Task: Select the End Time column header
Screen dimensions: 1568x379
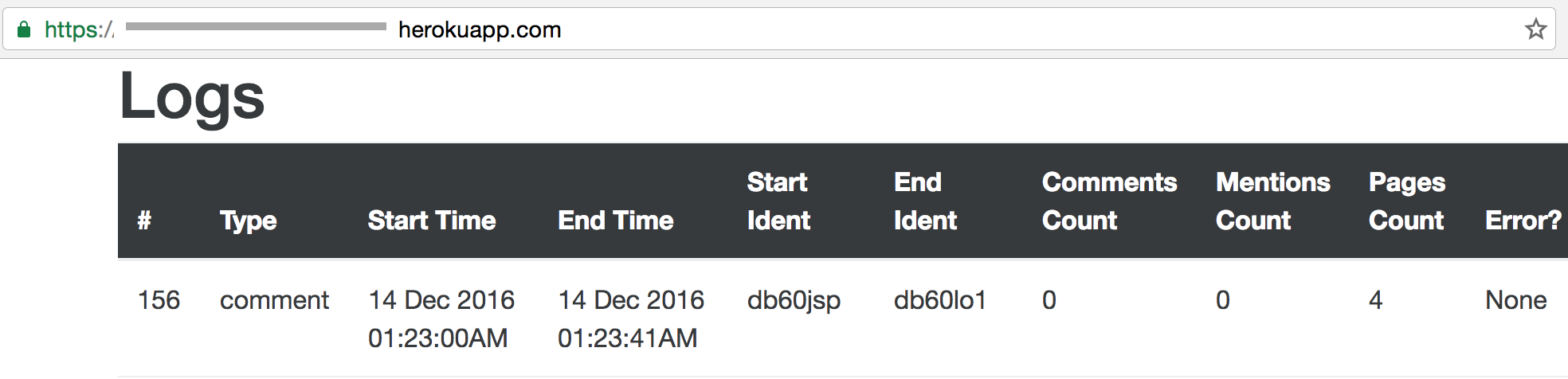Action: [616, 221]
